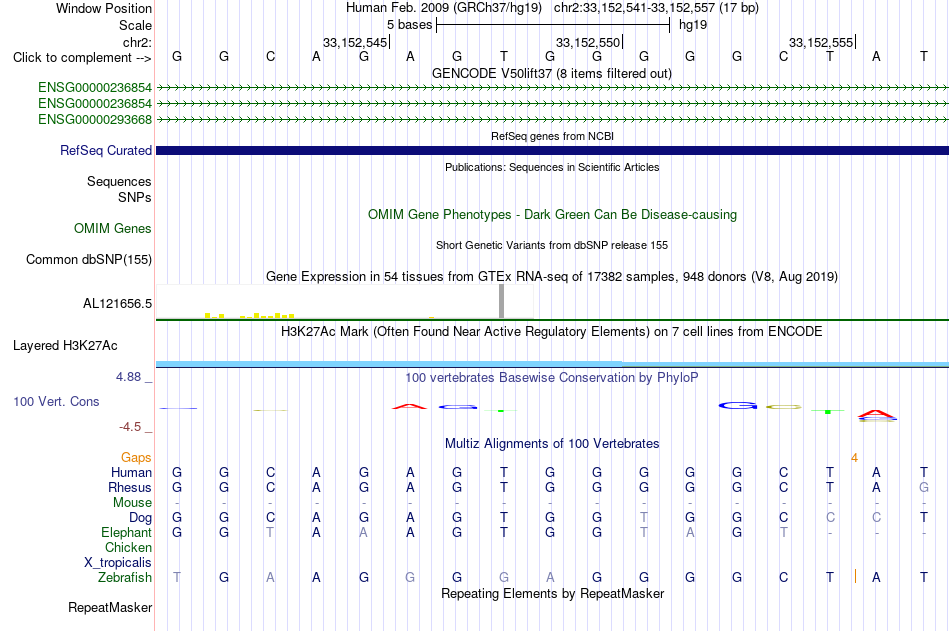
Task: Select the Human alignment row label
Action: (x=131, y=472)
